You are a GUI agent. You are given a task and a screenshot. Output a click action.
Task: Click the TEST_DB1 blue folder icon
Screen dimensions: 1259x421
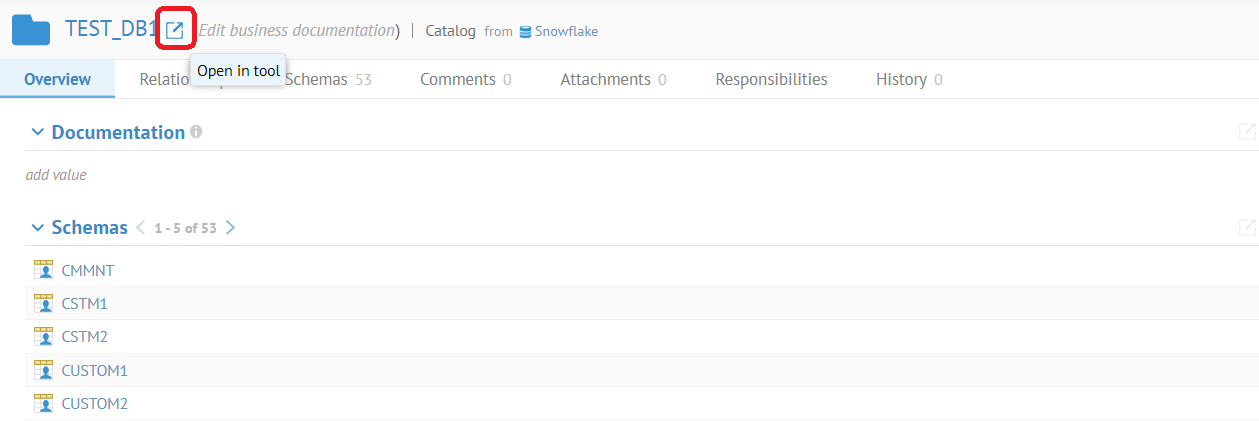tap(31, 30)
